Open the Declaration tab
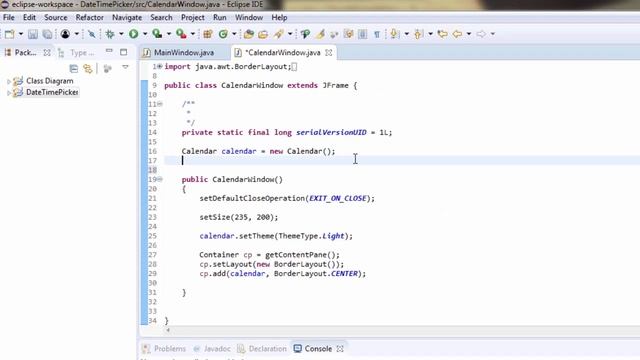Image resolution: width=640 pixels, height=360 pixels. 262,349
